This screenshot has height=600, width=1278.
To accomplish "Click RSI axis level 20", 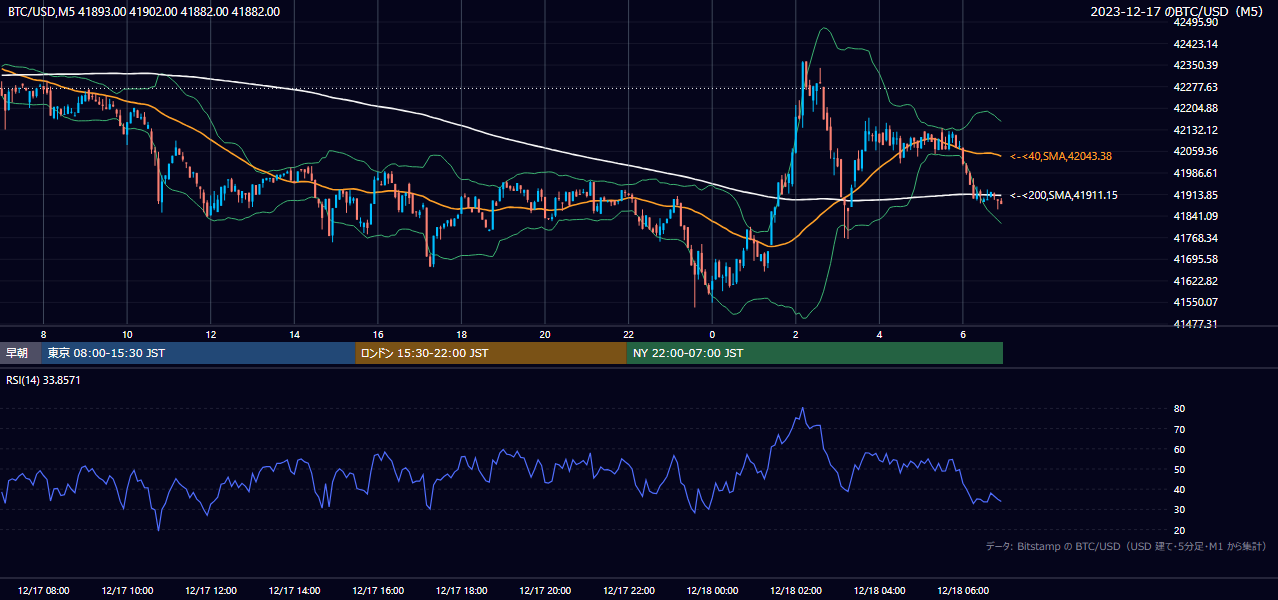I will click(1179, 530).
